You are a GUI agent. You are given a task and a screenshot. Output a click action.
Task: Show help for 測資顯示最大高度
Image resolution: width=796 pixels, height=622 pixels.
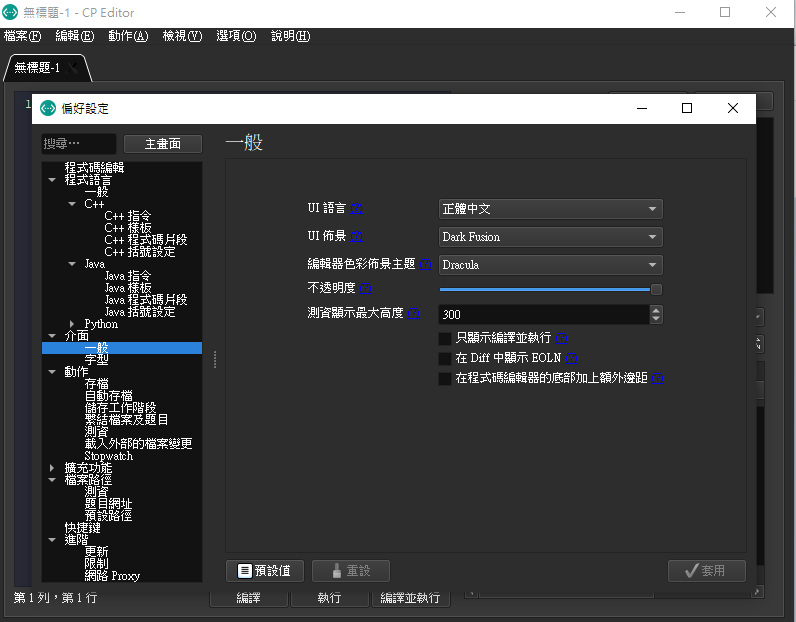(x=413, y=313)
